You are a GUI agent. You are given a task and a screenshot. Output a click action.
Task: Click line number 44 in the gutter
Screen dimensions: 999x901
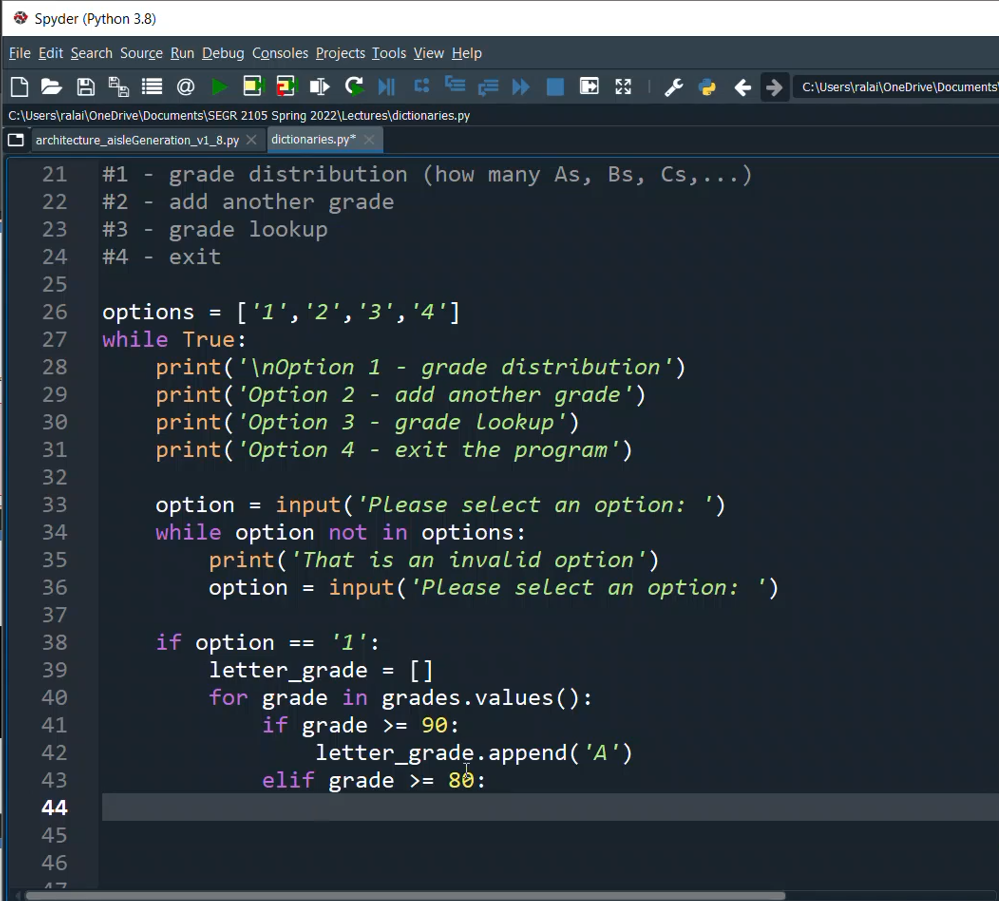click(54, 807)
